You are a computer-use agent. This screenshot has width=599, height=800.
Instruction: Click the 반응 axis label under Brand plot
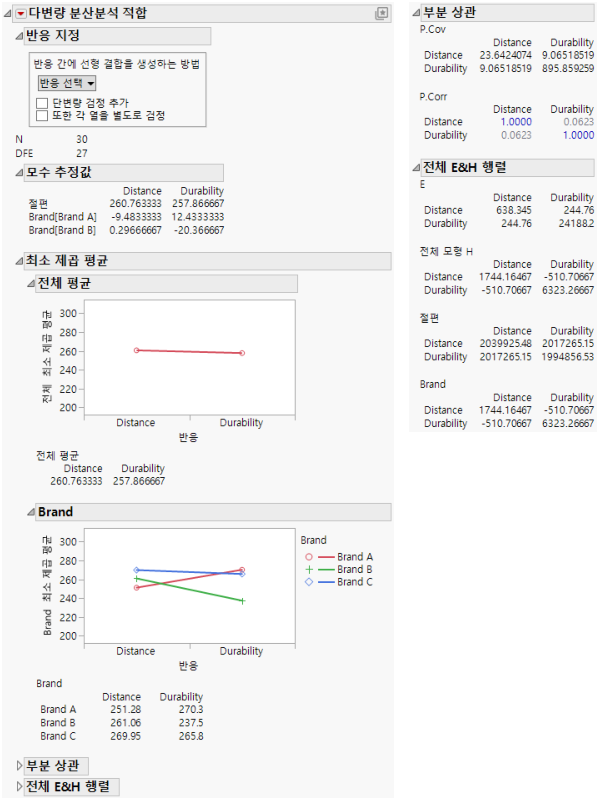click(x=188, y=666)
